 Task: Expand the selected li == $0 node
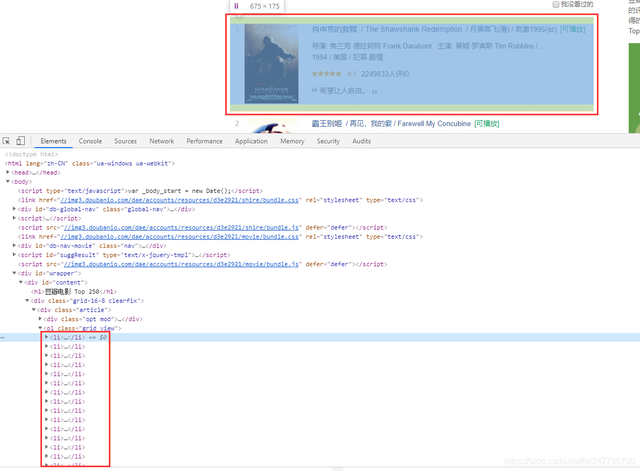(47, 337)
